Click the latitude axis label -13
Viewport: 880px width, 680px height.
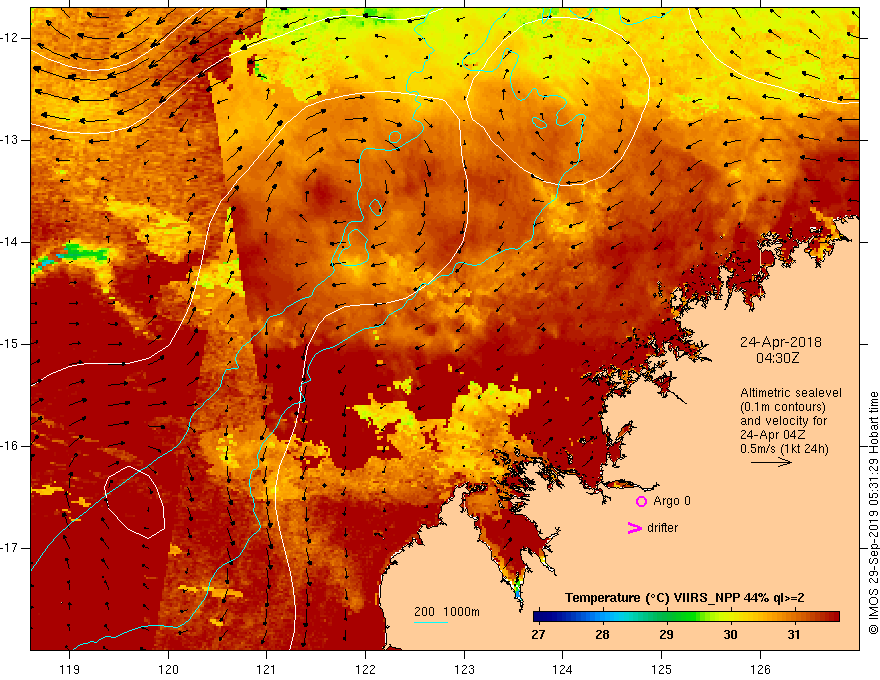click(x=11, y=140)
